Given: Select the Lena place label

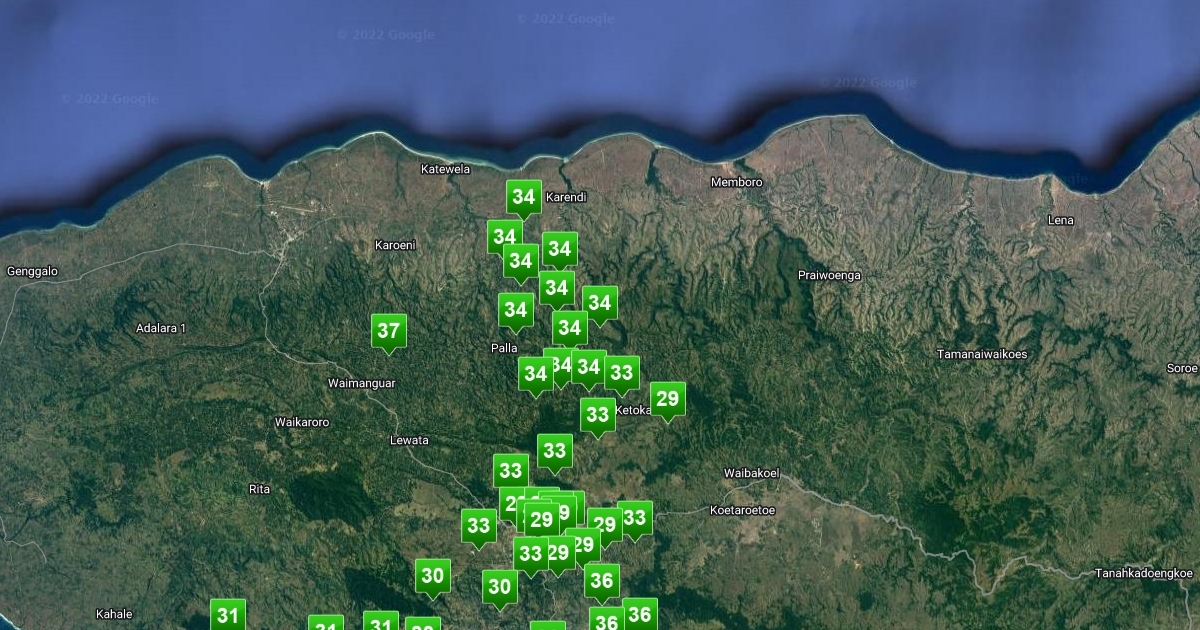Looking at the screenshot, I should 1061,220.
